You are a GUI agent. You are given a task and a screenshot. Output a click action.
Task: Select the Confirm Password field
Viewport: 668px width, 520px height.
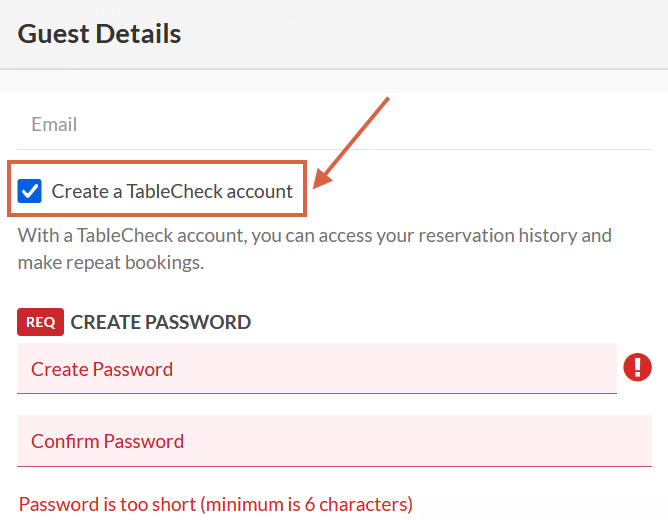[x=334, y=441]
